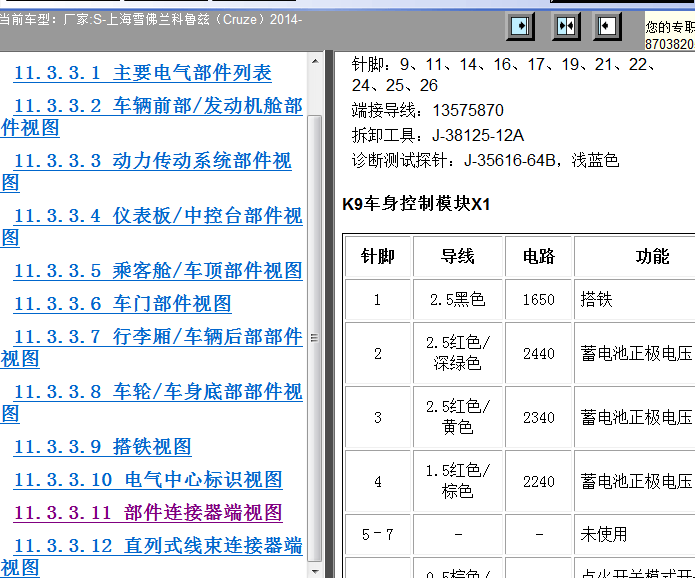695x578 pixels.
Task: Click circuit number 2440 cell
Action: pyautogui.click(x=539, y=353)
